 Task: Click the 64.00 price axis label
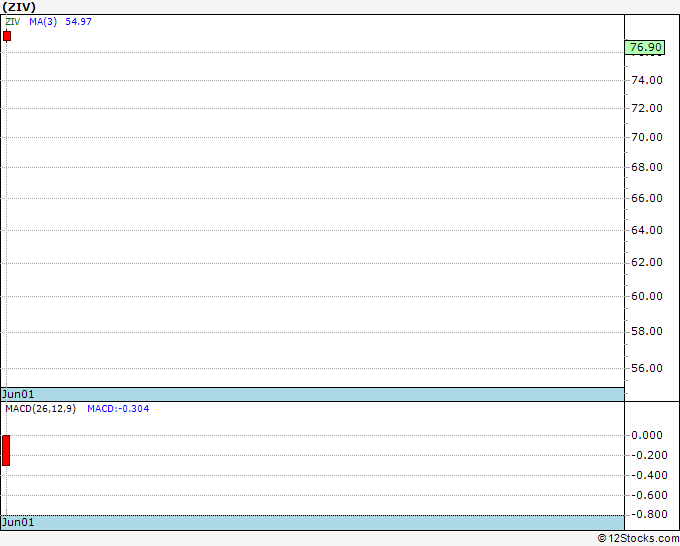pyautogui.click(x=647, y=230)
